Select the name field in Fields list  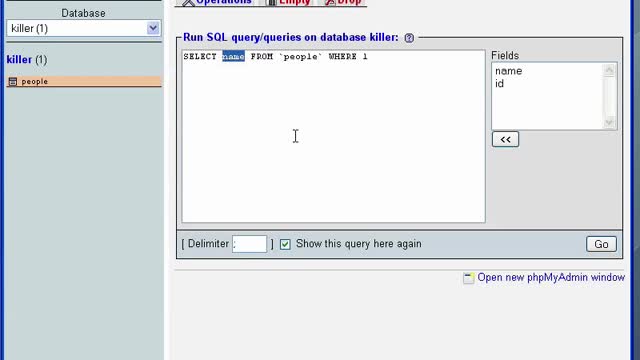[x=509, y=71]
